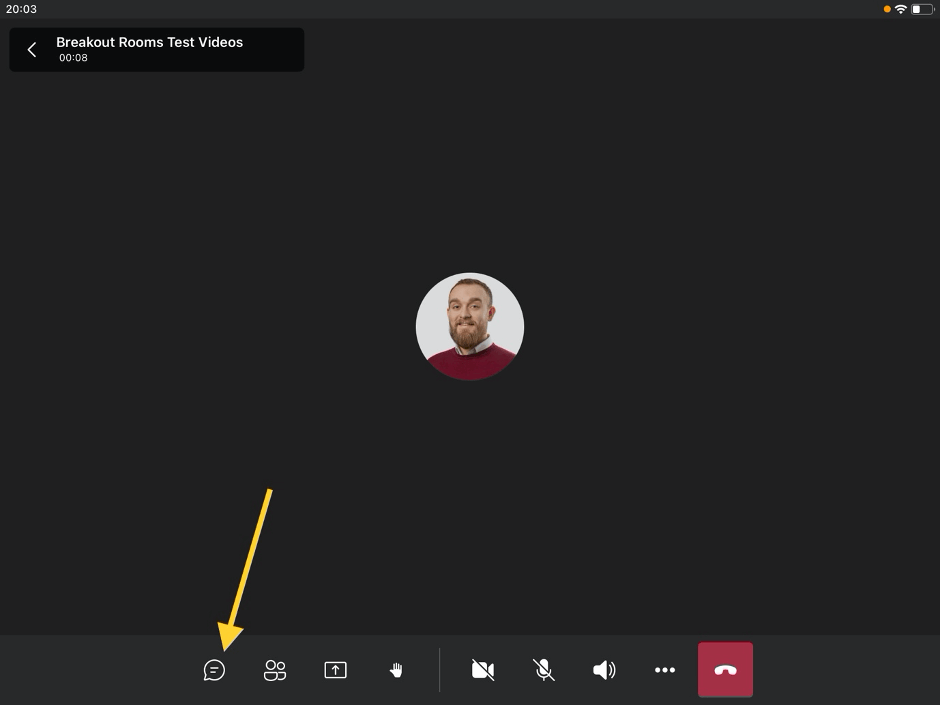Click the Wi-Fi status icon
941x706 pixels.
pos(900,9)
